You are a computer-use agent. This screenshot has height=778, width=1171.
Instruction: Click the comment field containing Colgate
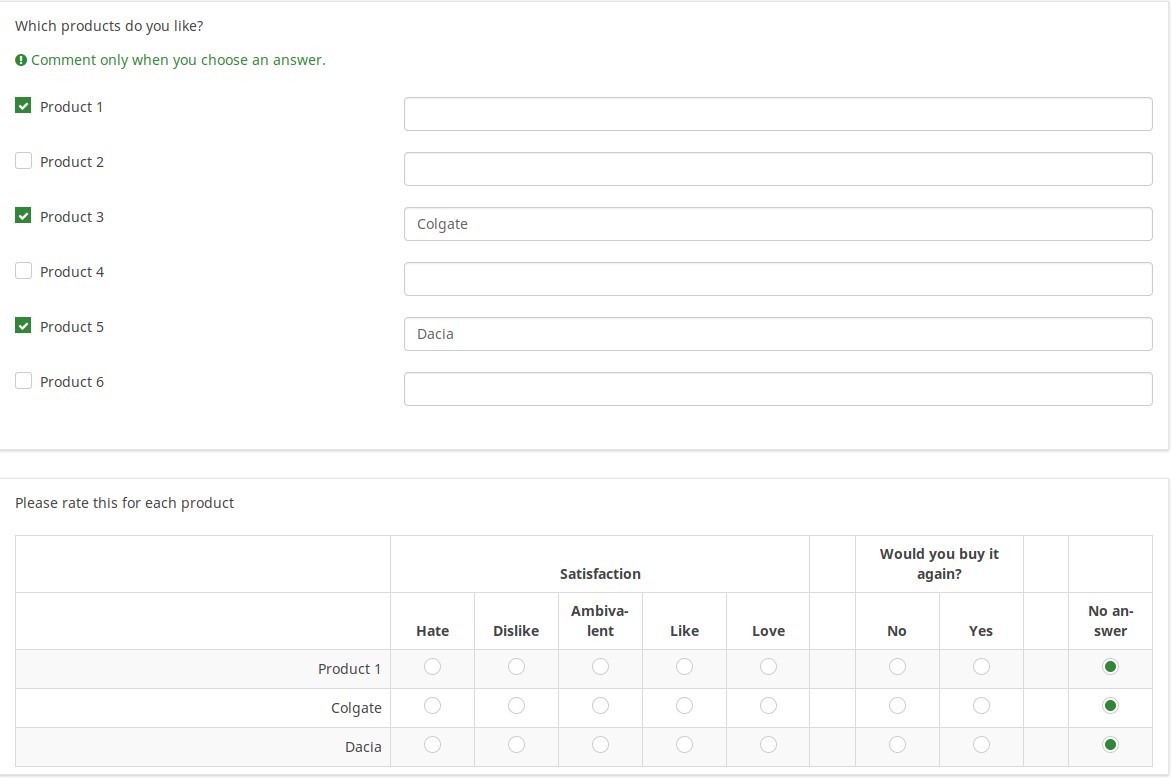click(777, 224)
